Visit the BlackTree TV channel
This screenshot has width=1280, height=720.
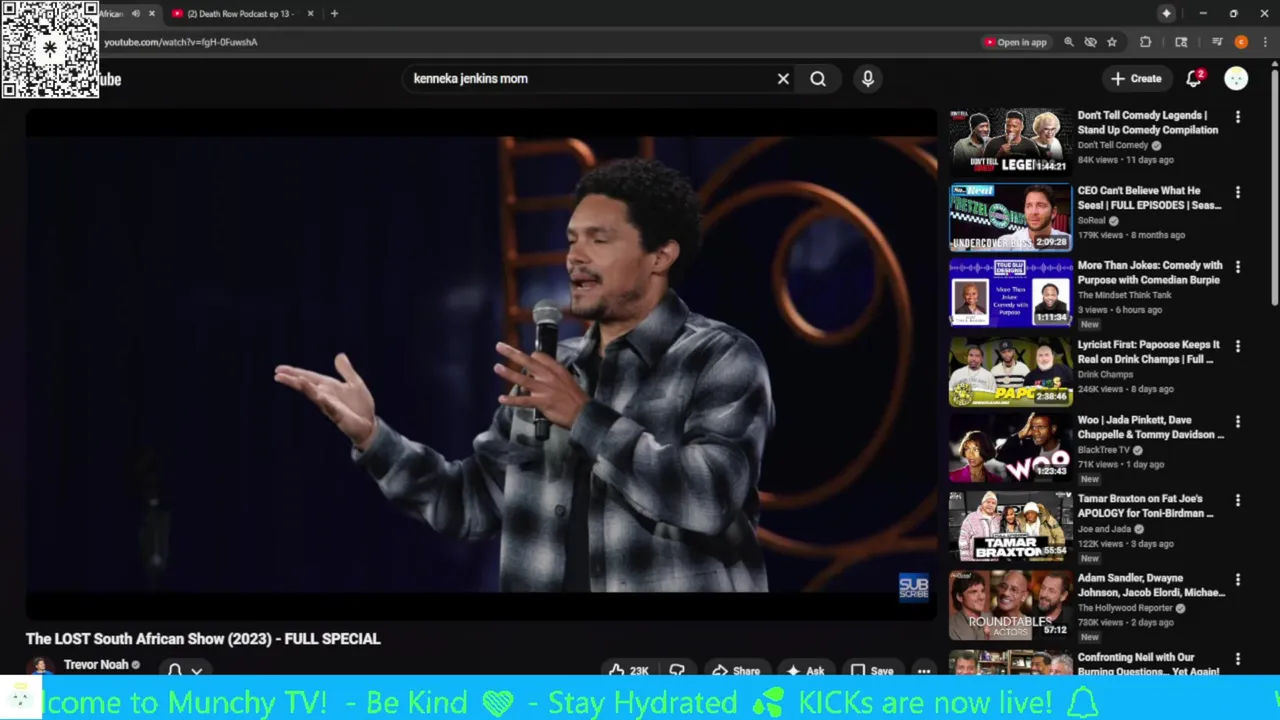[1104, 450]
